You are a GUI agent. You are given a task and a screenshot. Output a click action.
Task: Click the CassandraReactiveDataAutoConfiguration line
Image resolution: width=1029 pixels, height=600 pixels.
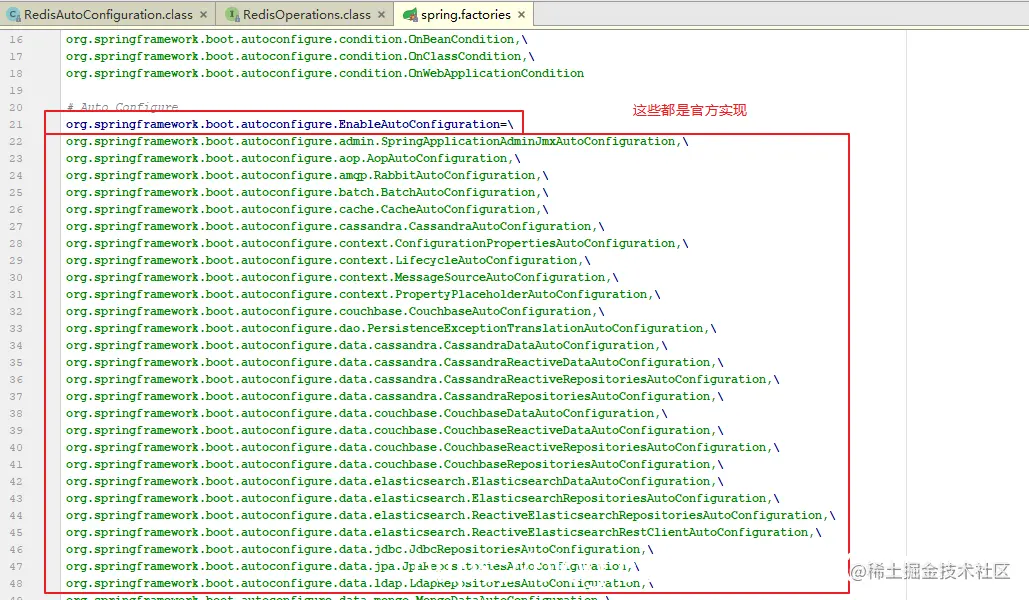pyautogui.click(x=394, y=363)
